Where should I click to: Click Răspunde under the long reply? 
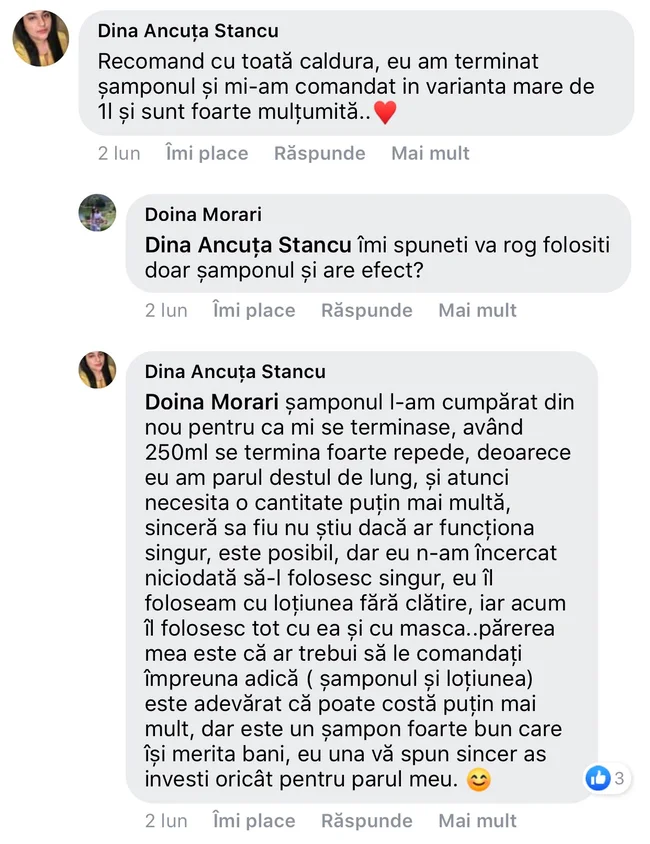366,820
